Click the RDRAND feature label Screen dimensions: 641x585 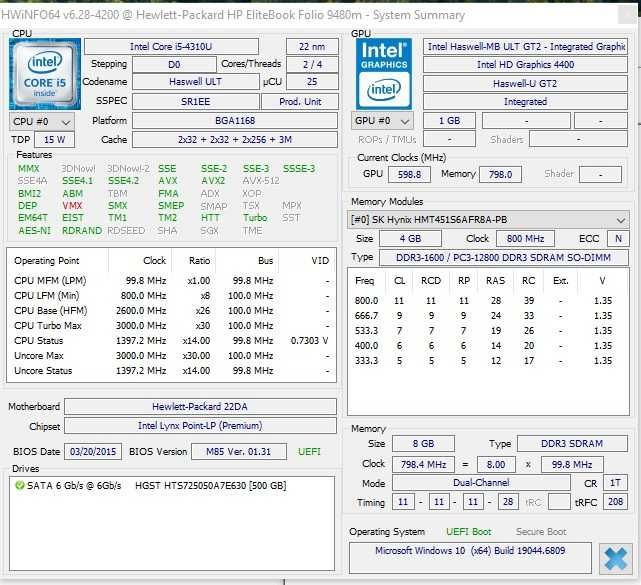tap(82, 231)
